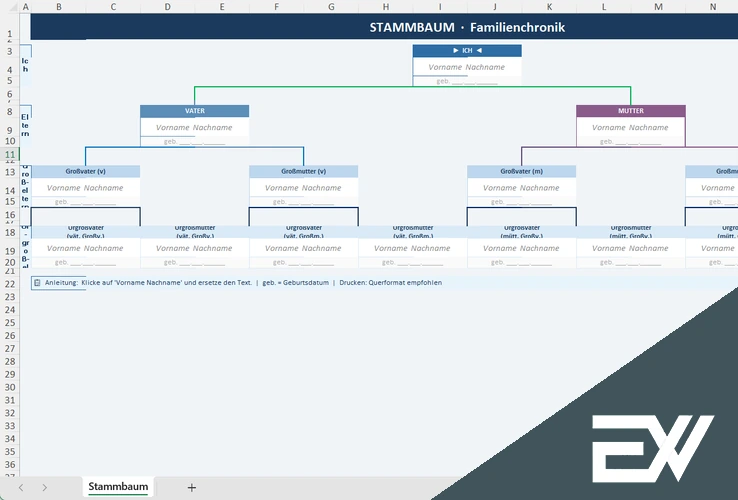Select the Großvater (m) header cell
The width and height of the screenshot is (738, 500).
[x=521, y=171]
